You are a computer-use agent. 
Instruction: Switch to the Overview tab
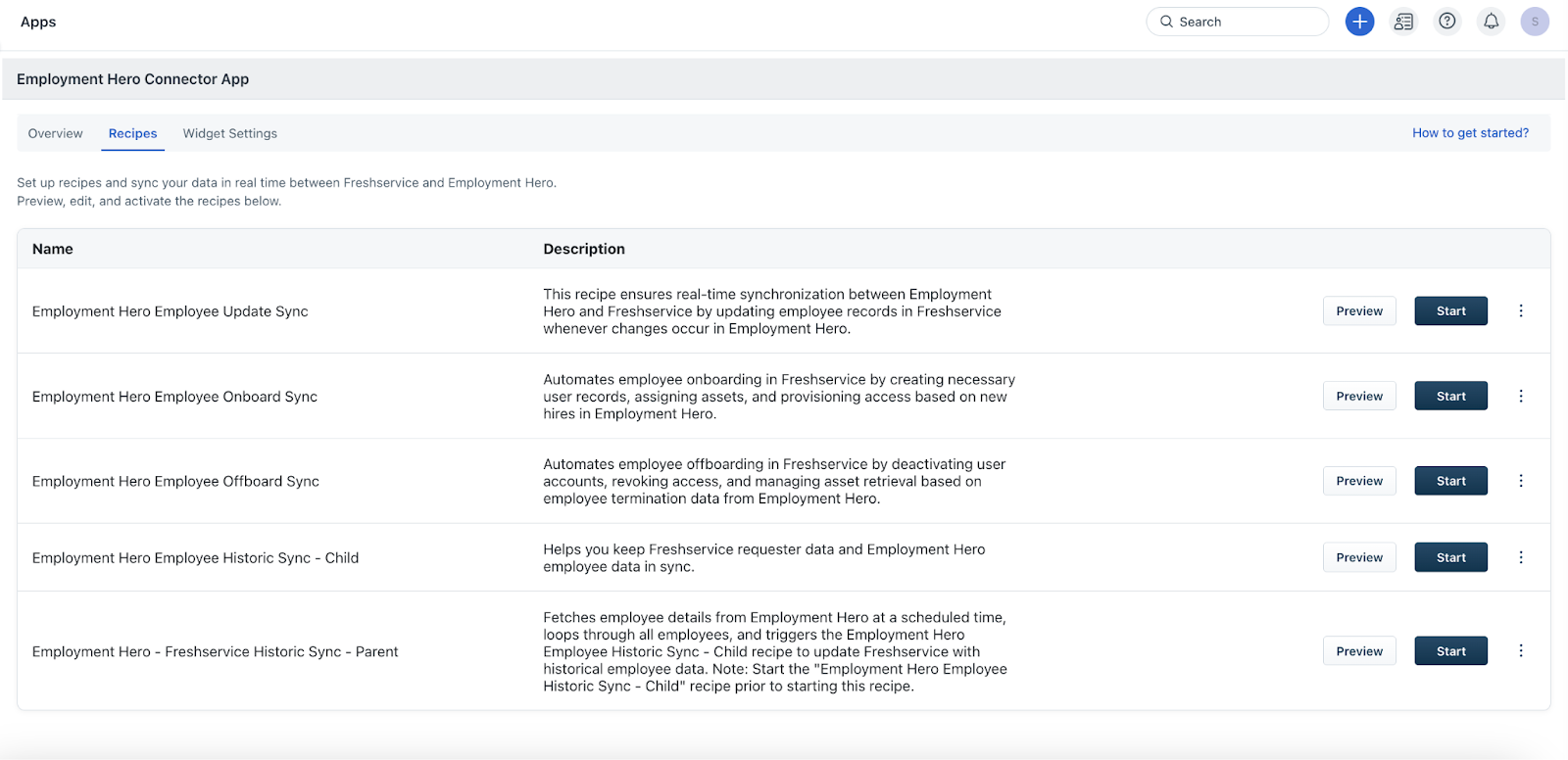[56, 133]
